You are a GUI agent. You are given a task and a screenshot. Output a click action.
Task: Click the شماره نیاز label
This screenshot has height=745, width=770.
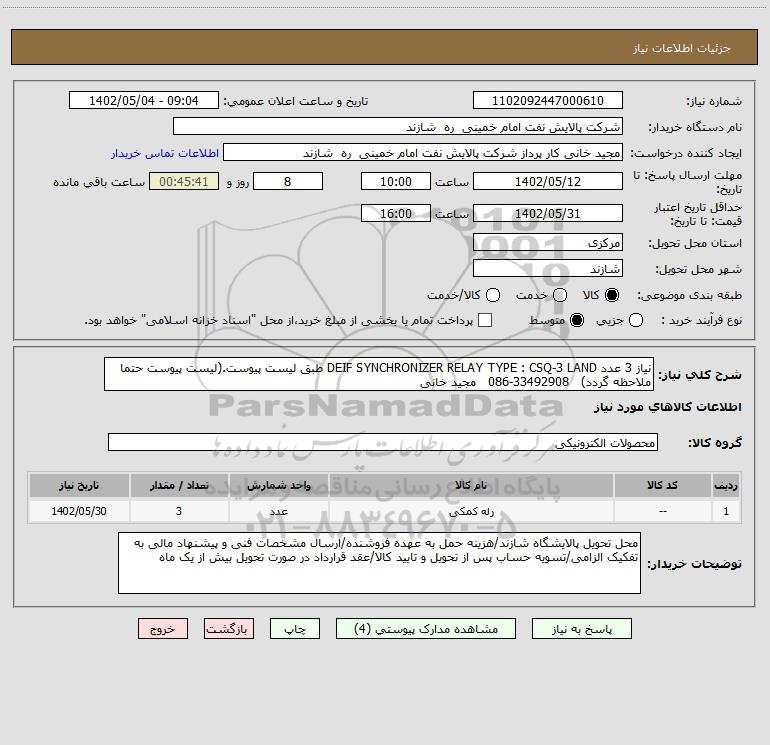[x=714, y=101]
